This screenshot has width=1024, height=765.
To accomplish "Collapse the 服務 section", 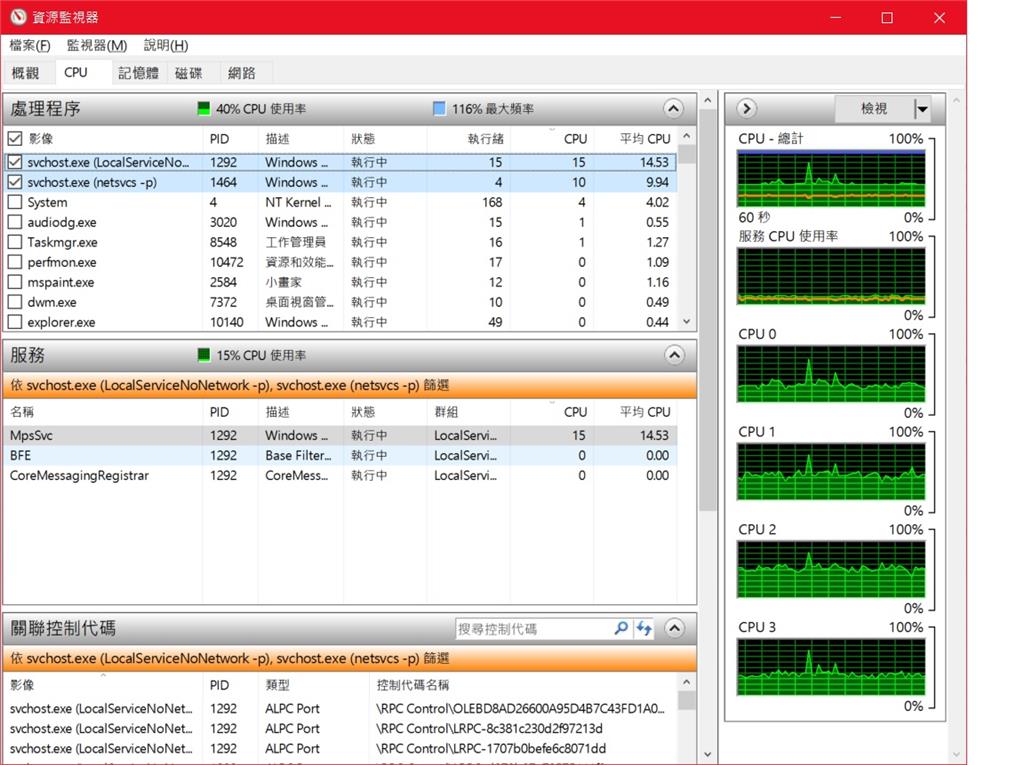I will point(674,355).
